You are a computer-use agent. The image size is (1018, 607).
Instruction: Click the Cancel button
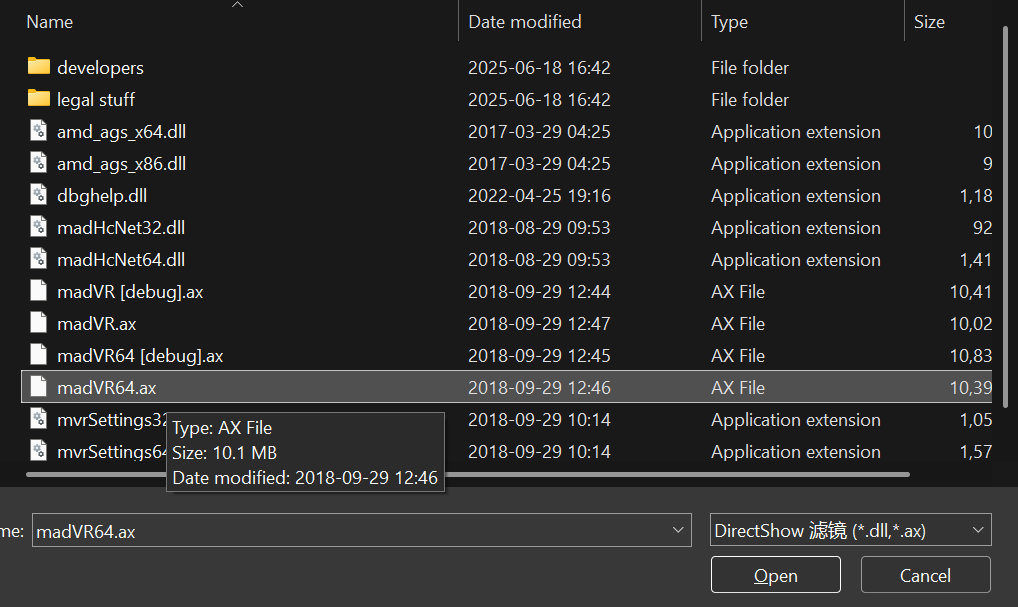coord(925,575)
